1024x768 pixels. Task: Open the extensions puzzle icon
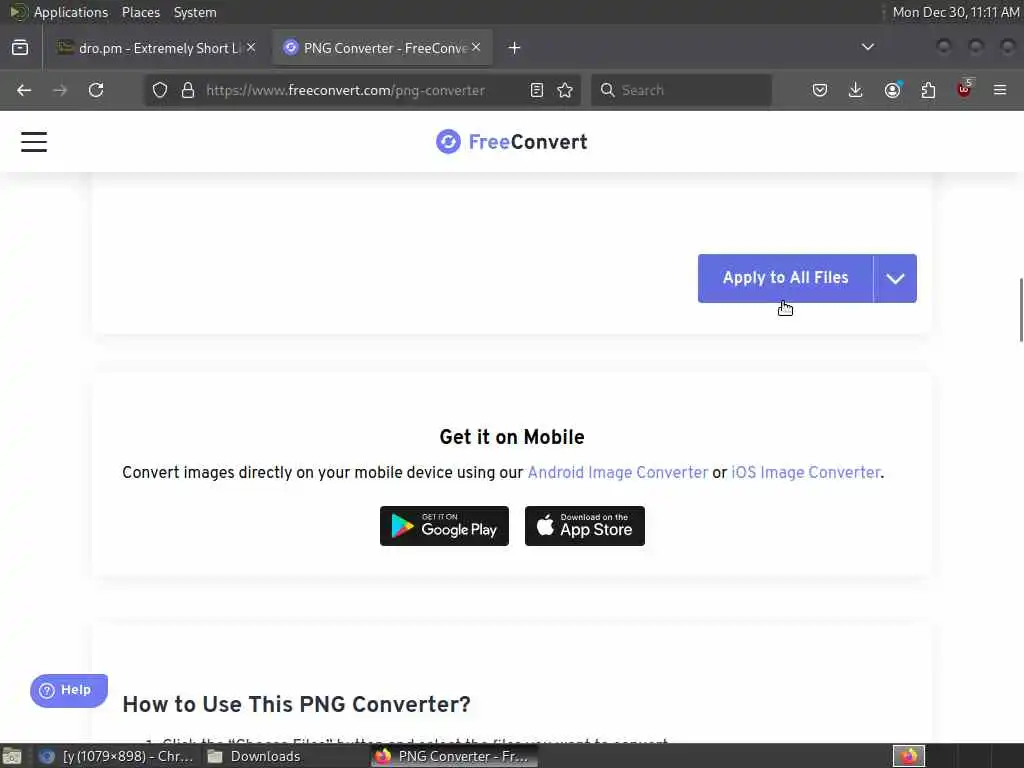(928, 90)
